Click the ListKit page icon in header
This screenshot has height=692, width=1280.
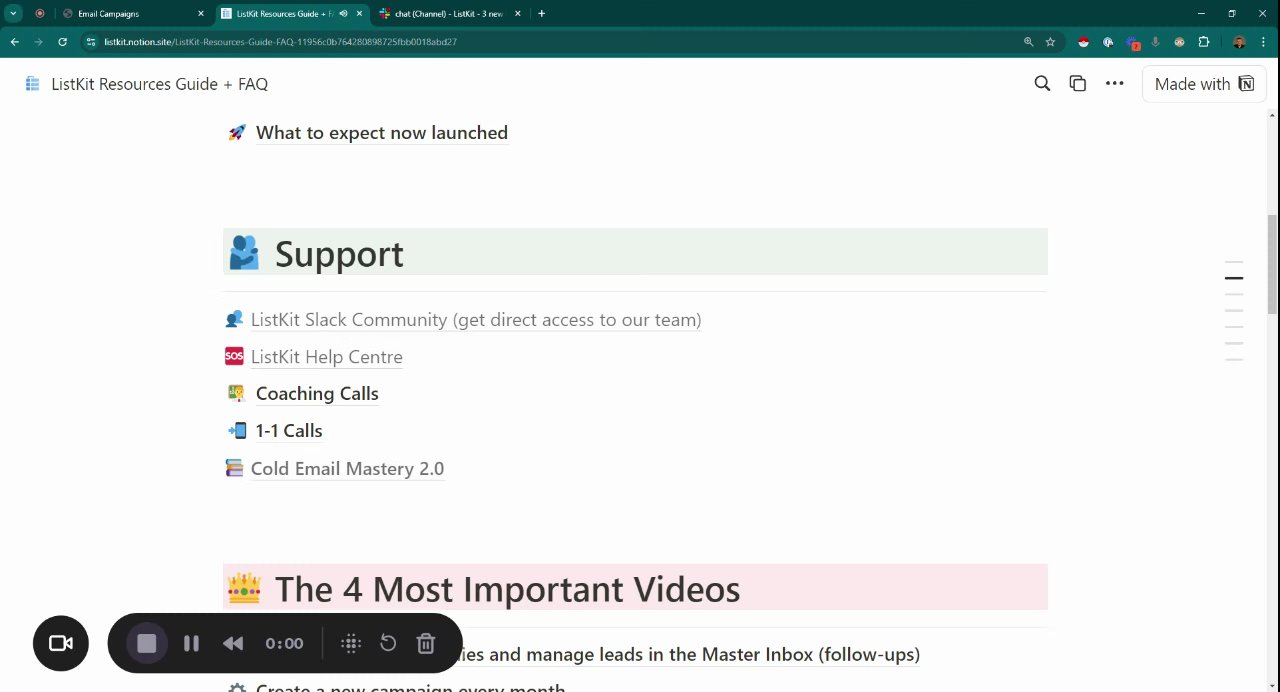33,84
